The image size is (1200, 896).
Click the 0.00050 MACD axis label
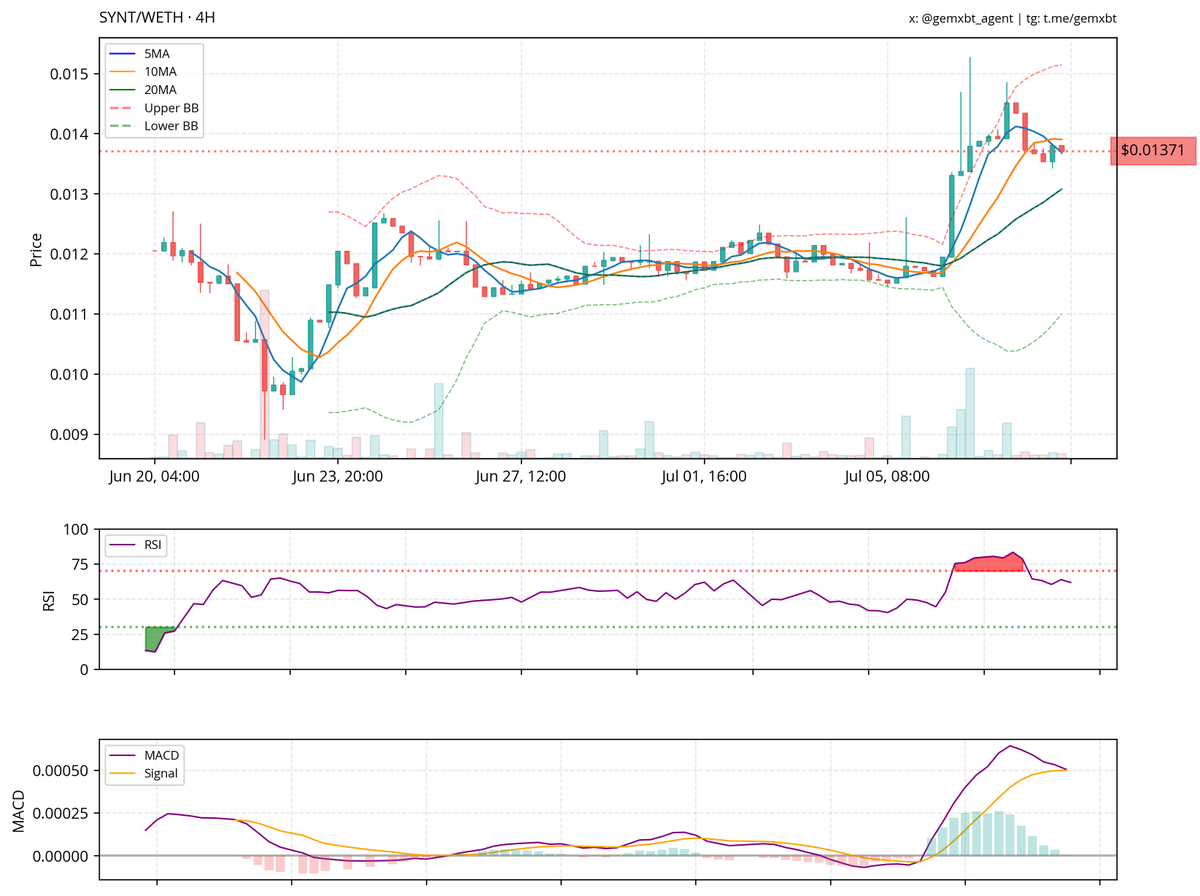[63, 771]
